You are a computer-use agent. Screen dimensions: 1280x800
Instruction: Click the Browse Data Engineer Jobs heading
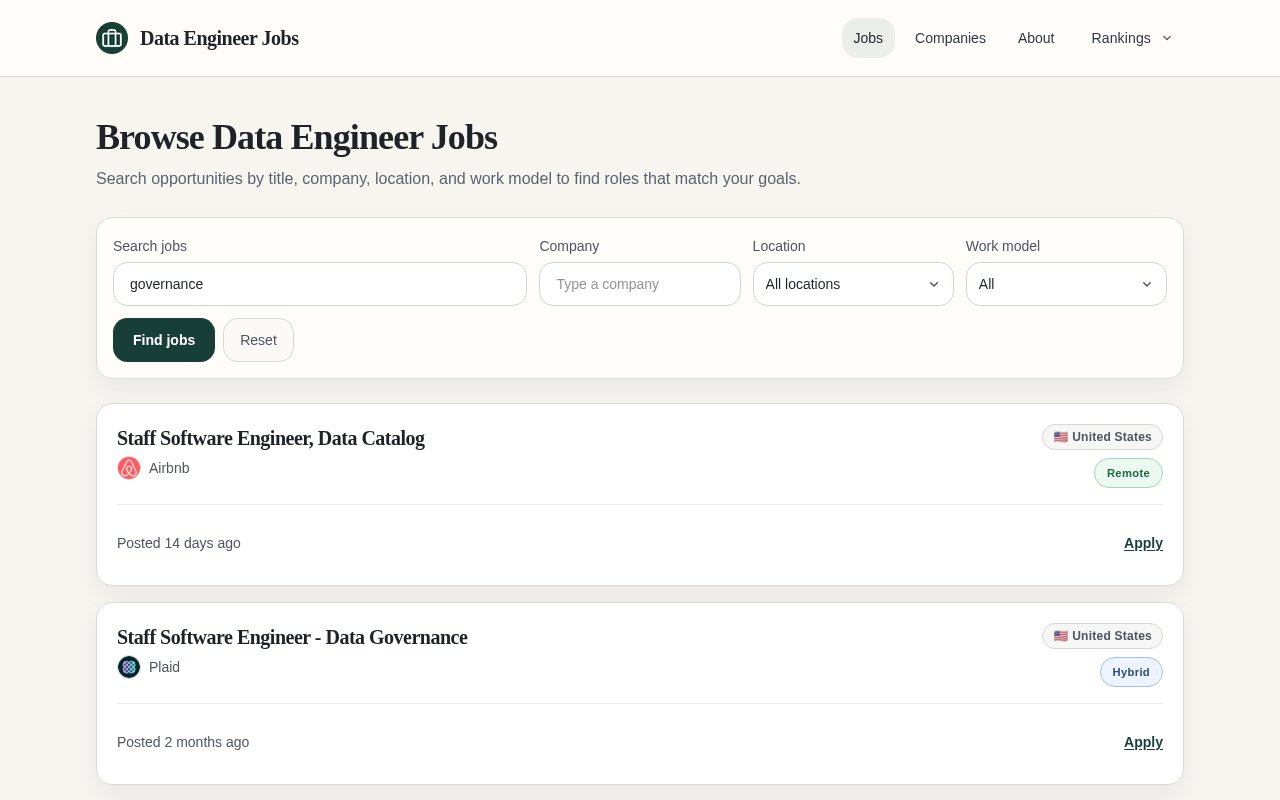click(296, 137)
